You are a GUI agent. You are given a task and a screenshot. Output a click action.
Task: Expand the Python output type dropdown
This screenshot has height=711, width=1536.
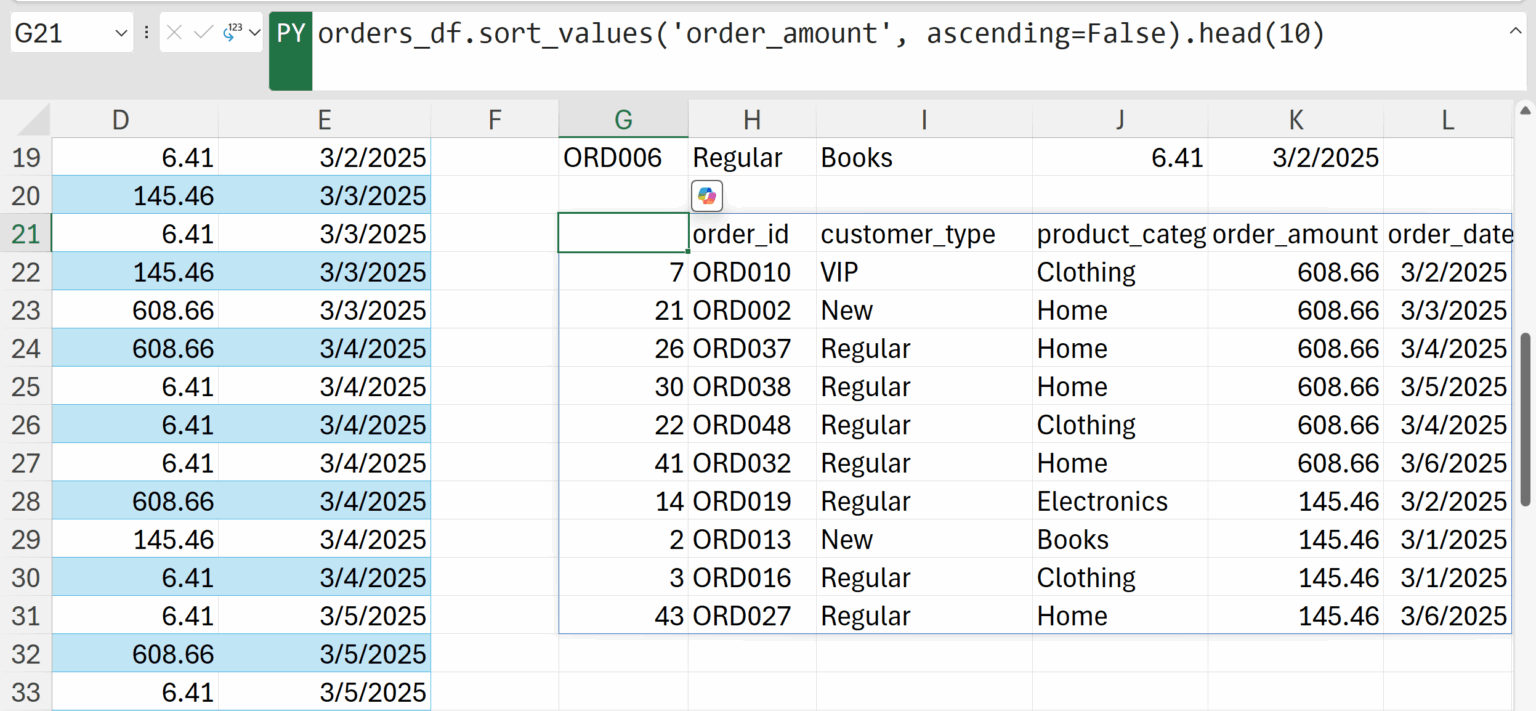point(254,34)
